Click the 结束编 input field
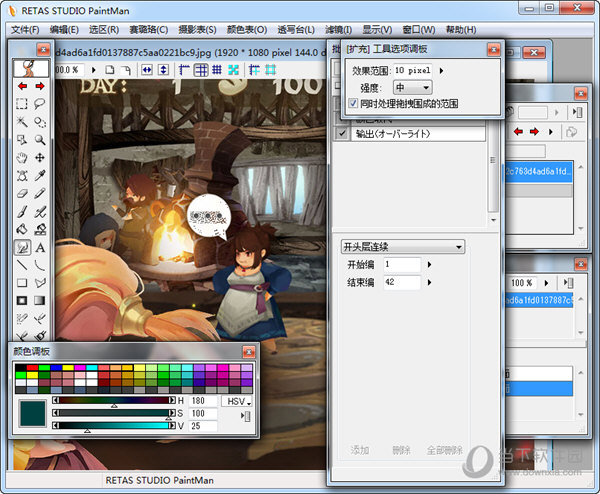600x494 pixels. click(x=402, y=282)
